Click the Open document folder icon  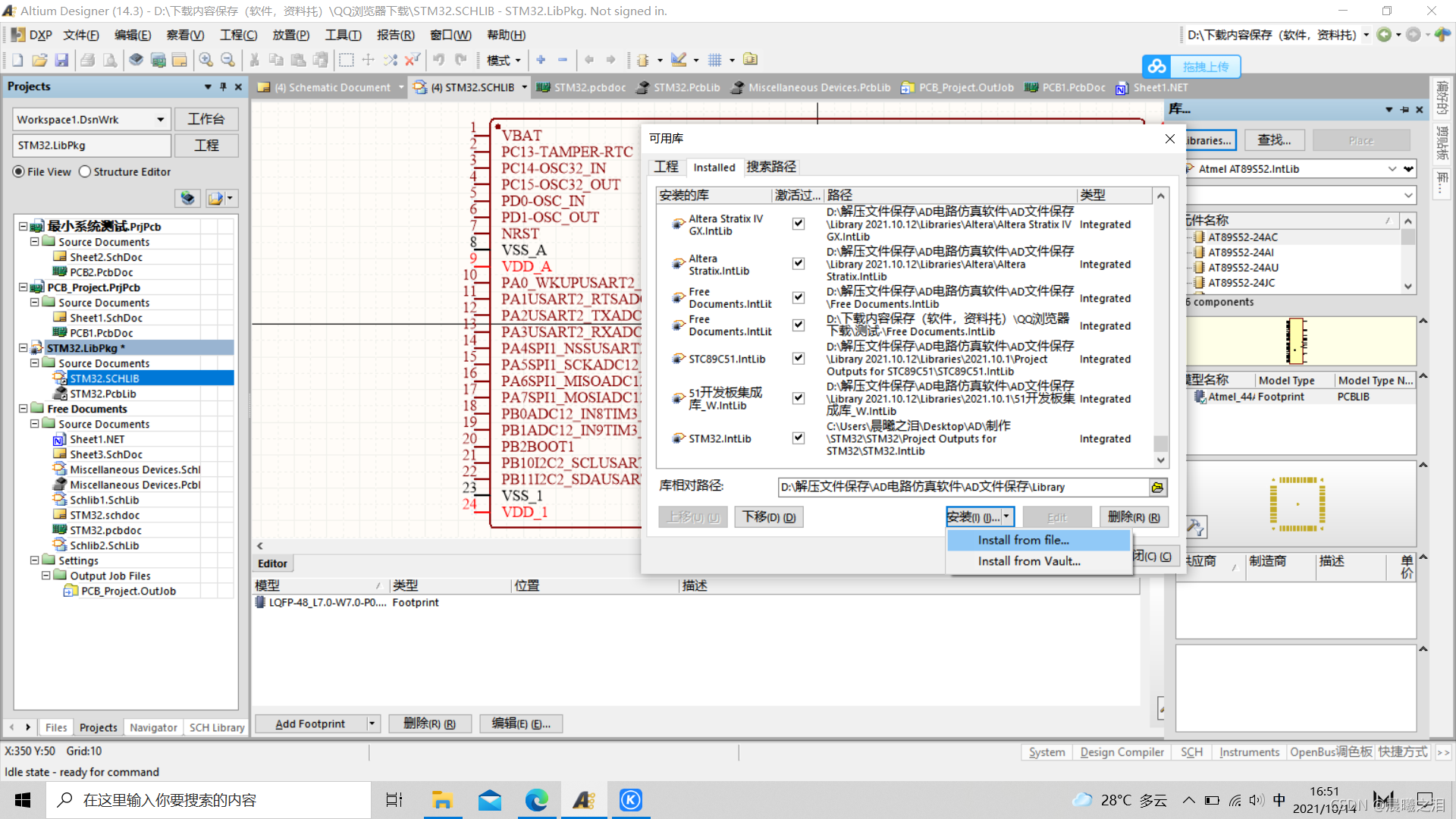pyautogui.click(x=39, y=60)
